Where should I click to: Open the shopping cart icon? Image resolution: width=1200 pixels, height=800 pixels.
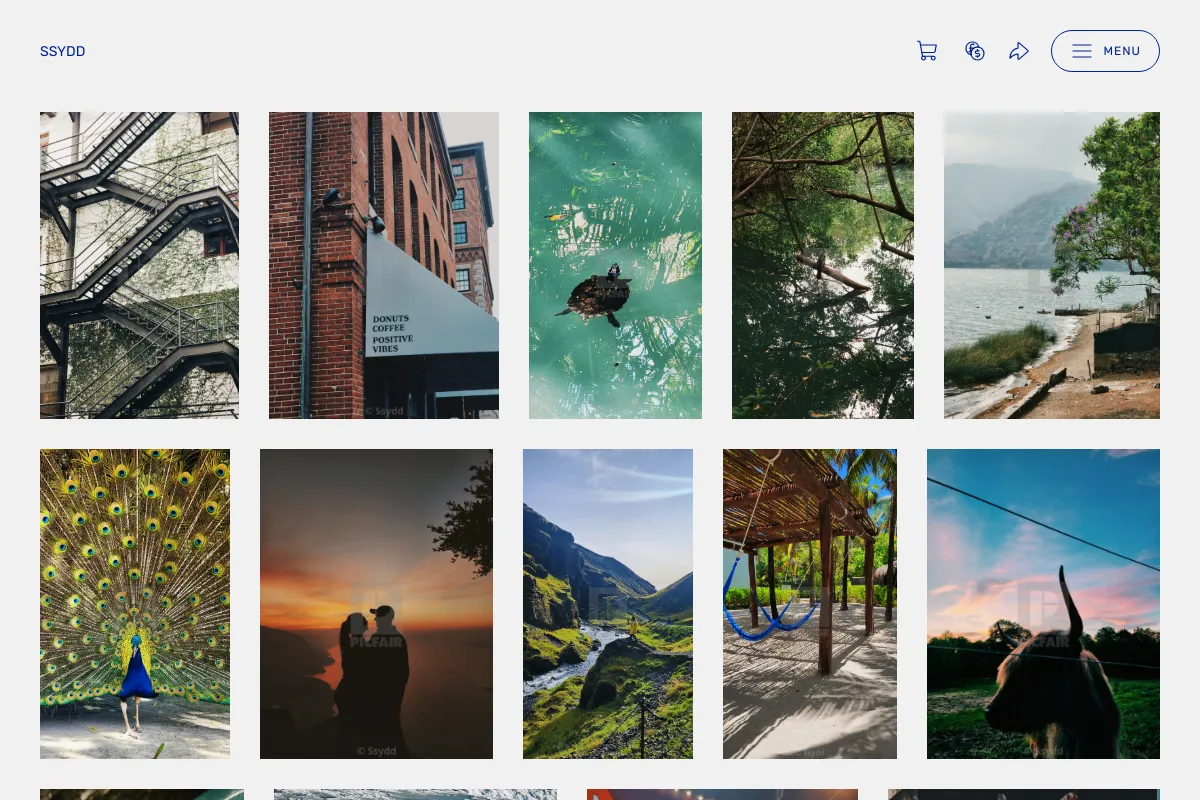point(927,51)
